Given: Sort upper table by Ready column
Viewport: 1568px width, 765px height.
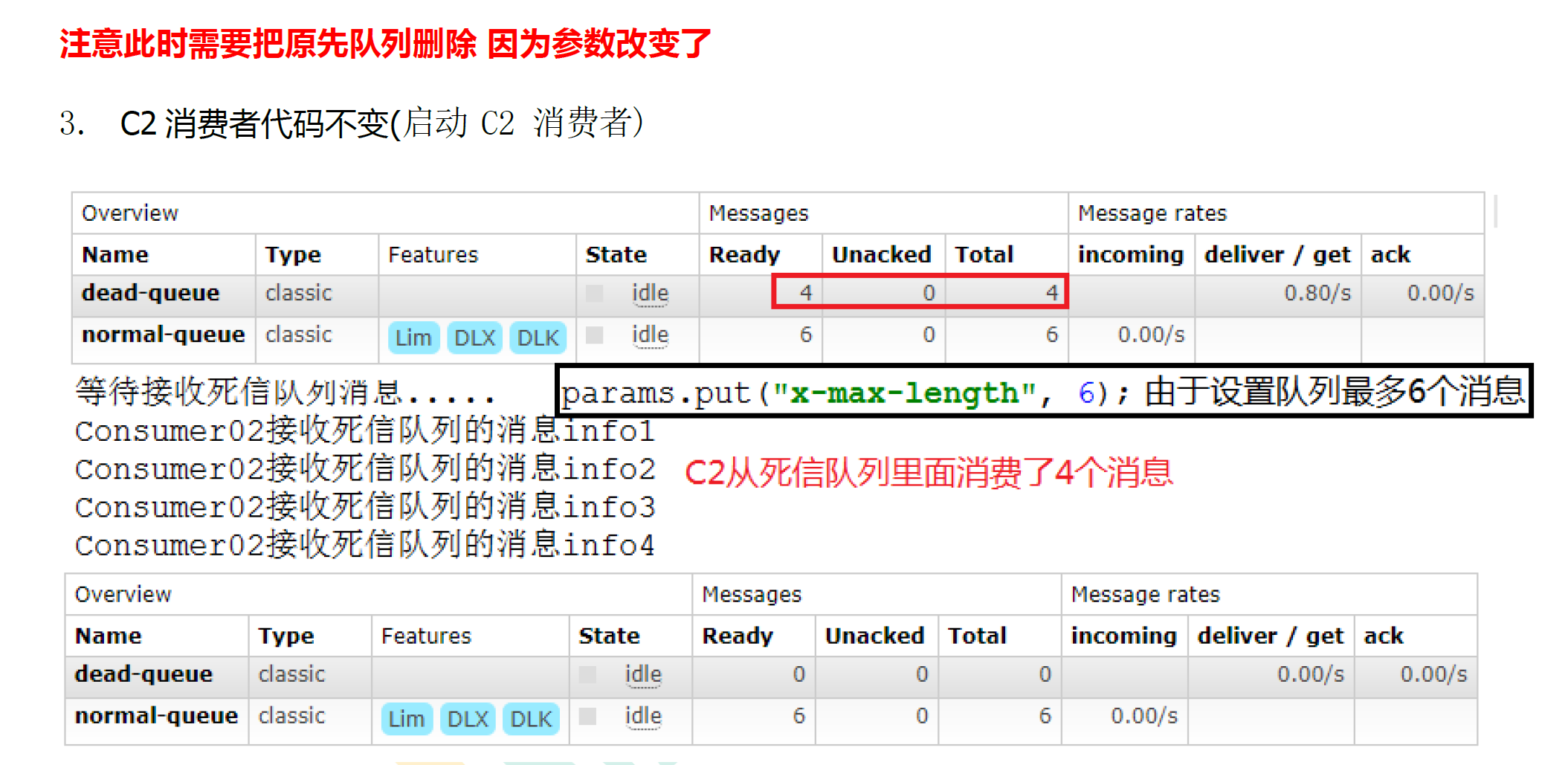Looking at the screenshot, I should pos(744,255).
